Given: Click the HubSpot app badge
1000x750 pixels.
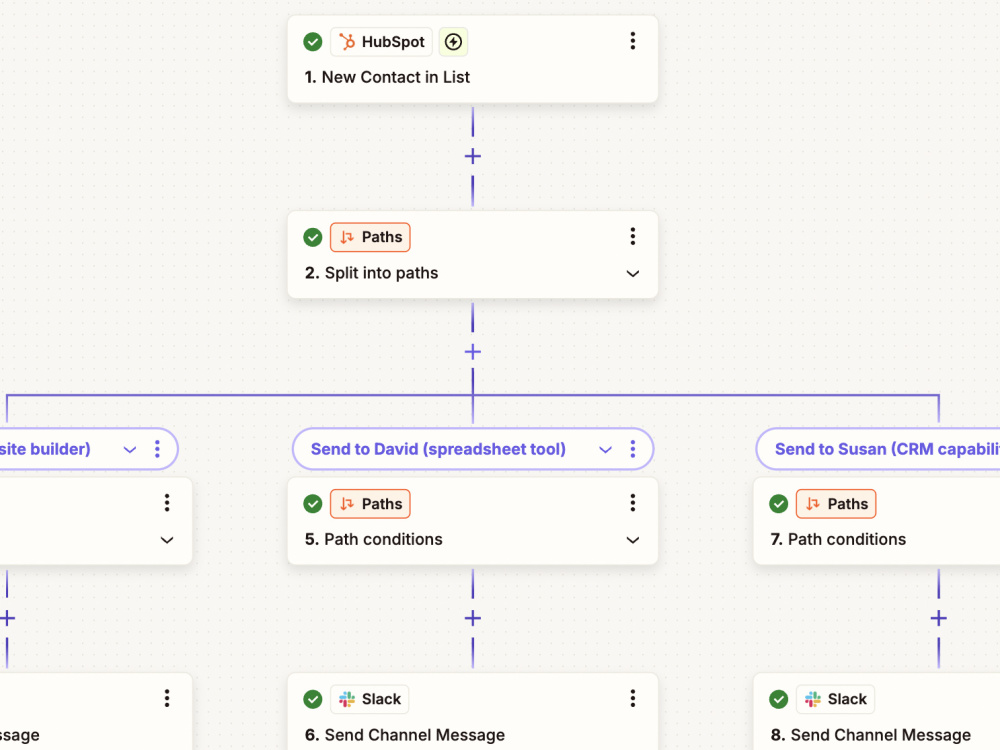Looking at the screenshot, I should coord(381,42).
